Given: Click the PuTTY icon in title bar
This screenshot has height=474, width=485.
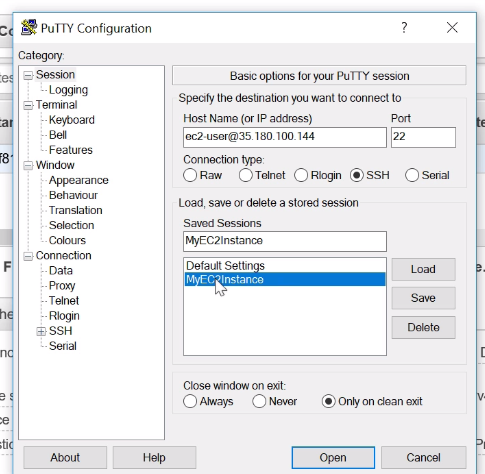Looking at the screenshot, I should pyautogui.click(x=29, y=28).
